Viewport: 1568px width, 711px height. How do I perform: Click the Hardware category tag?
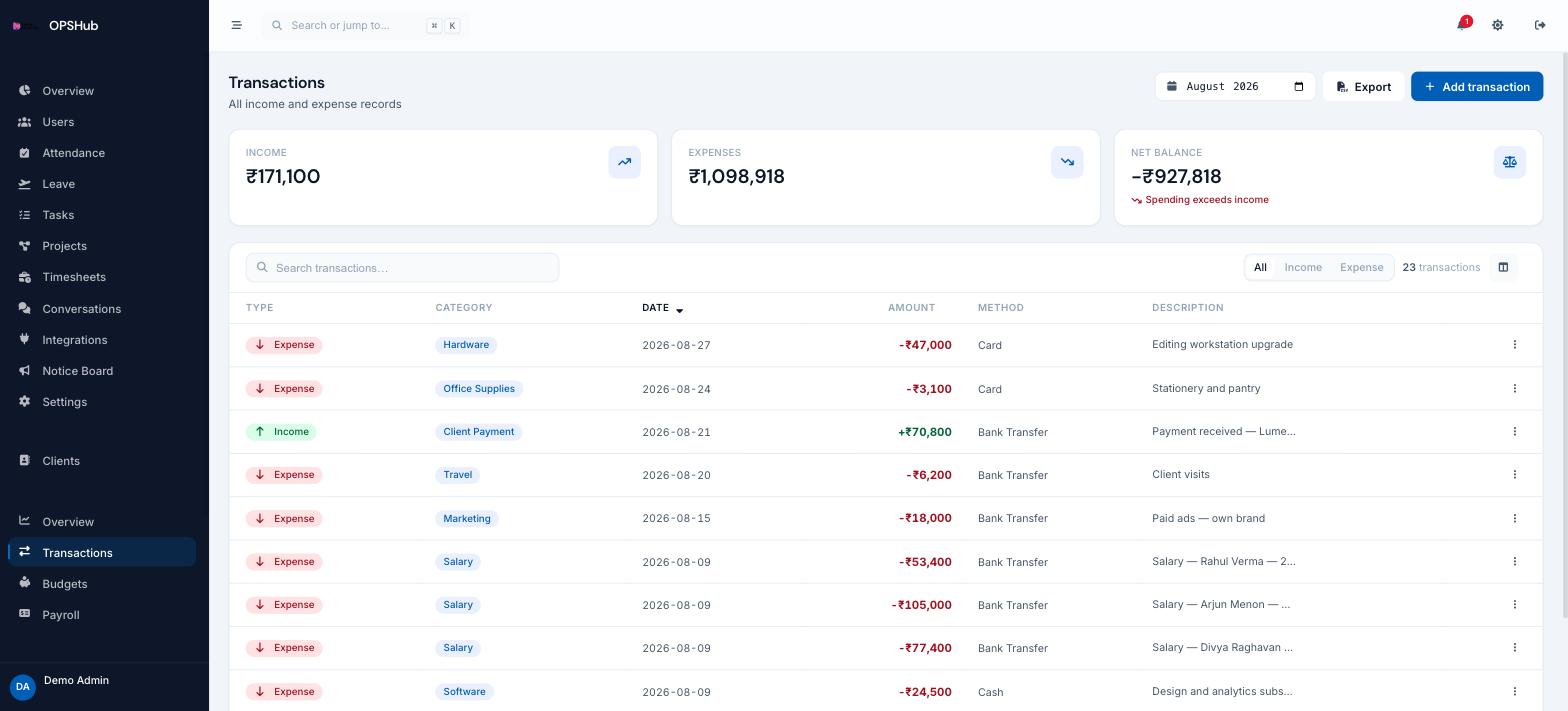click(466, 345)
